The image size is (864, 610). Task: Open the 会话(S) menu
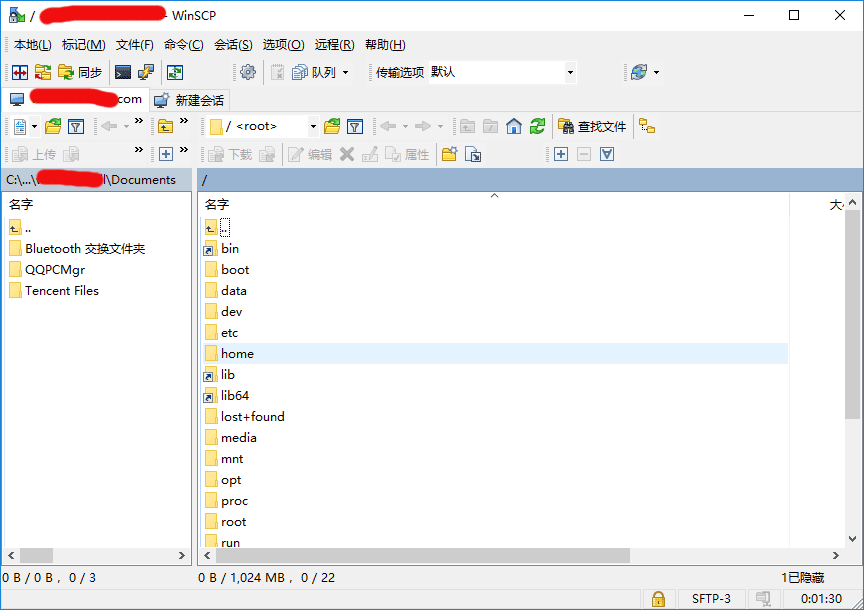233,45
